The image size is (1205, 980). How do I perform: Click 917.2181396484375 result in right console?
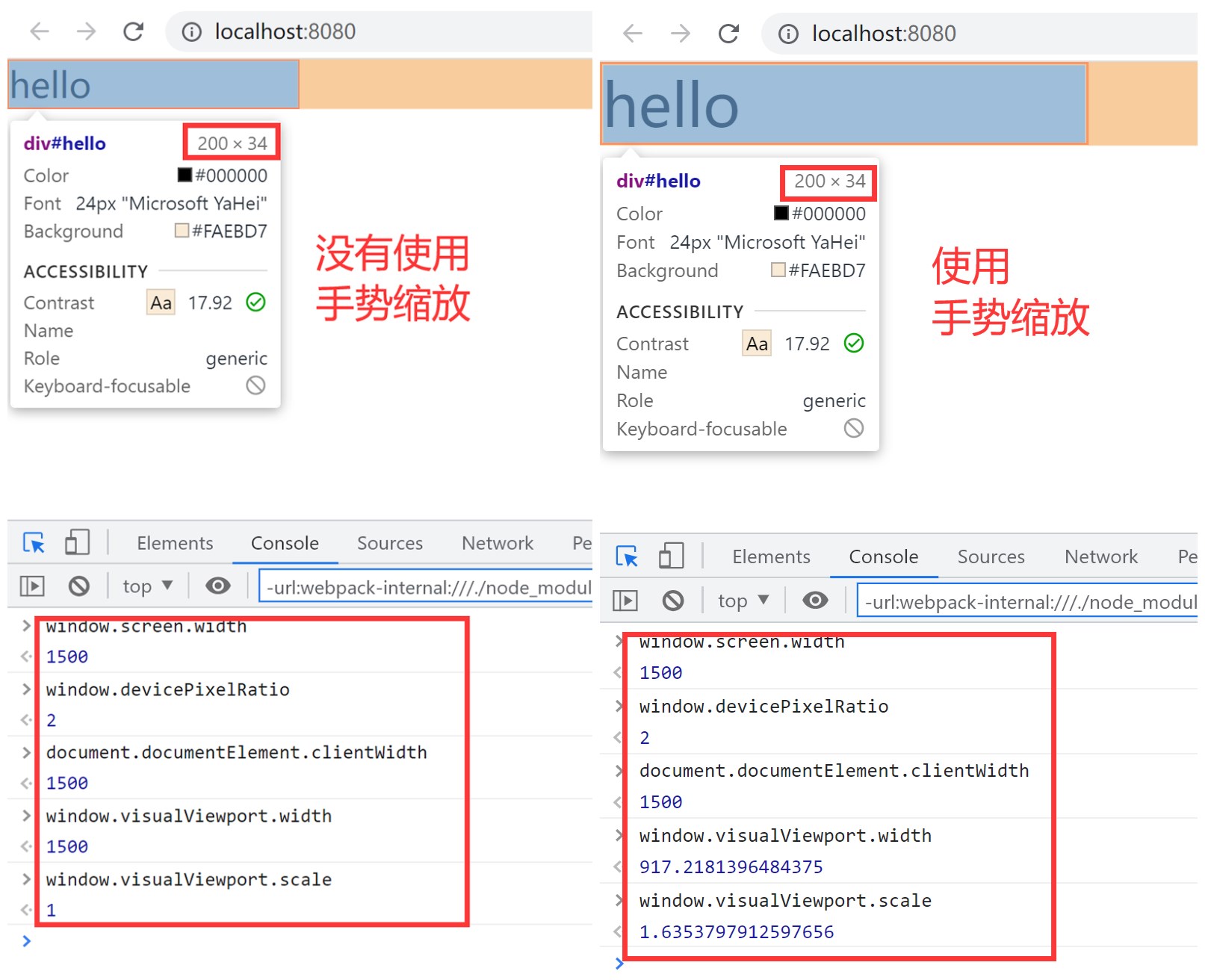click(731, 866)
